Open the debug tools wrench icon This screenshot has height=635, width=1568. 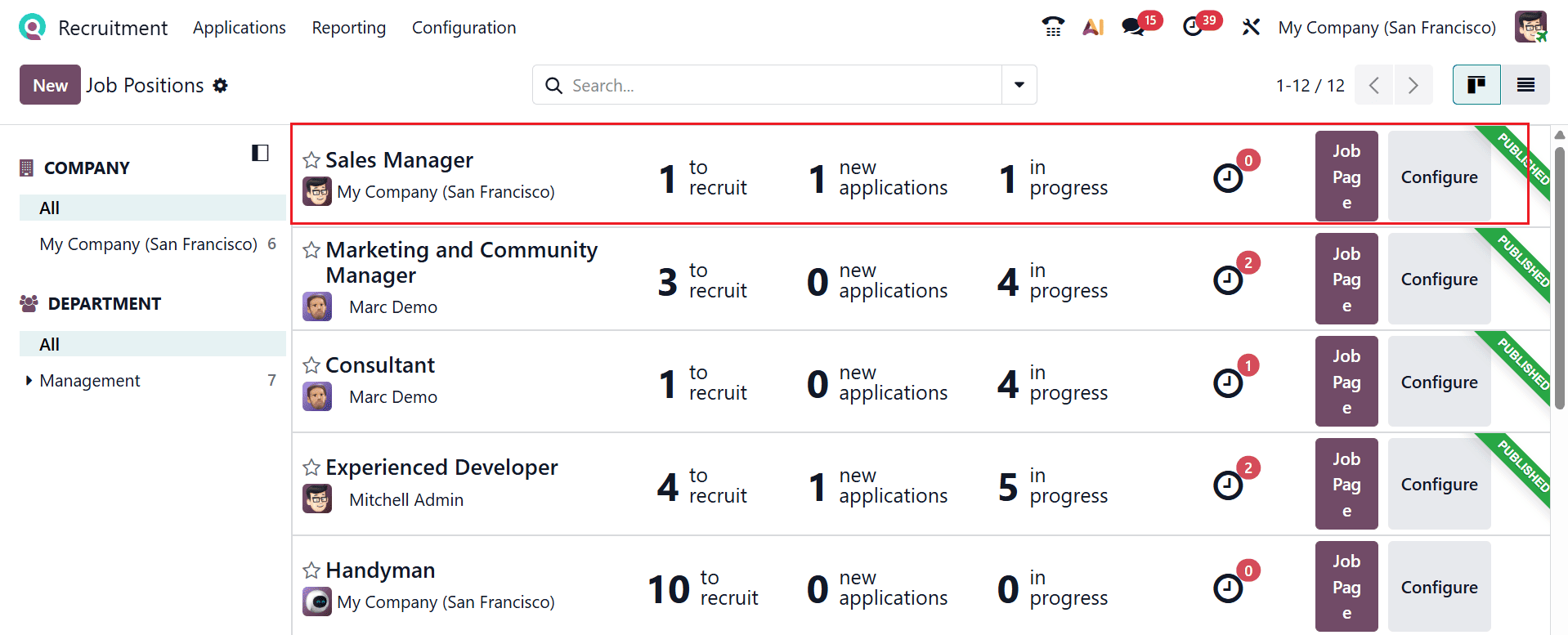1251,27
